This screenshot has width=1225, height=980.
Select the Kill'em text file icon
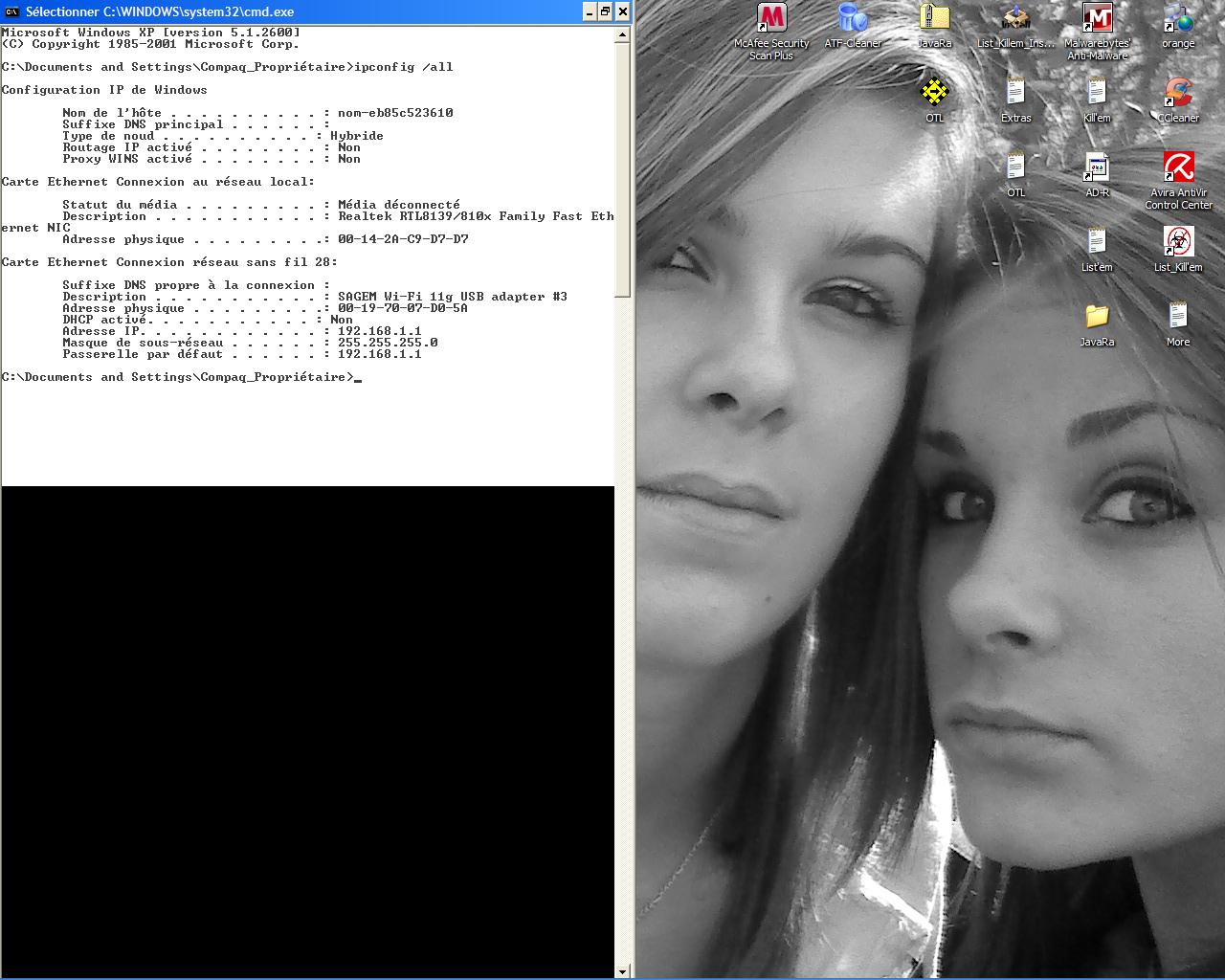point(1097,93)
